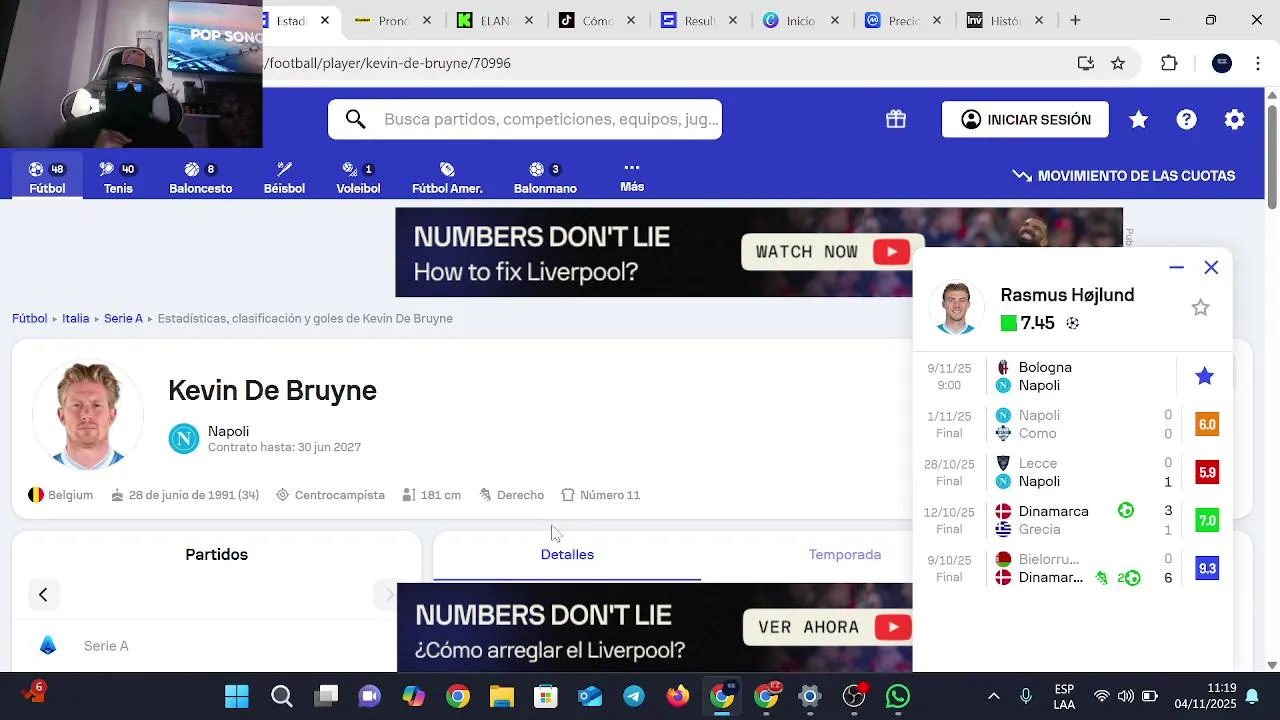The height and width of the screenshot is (720, 1280).
Task: Open WhatsApp from taskbar
Action: (x=898, y=696)
